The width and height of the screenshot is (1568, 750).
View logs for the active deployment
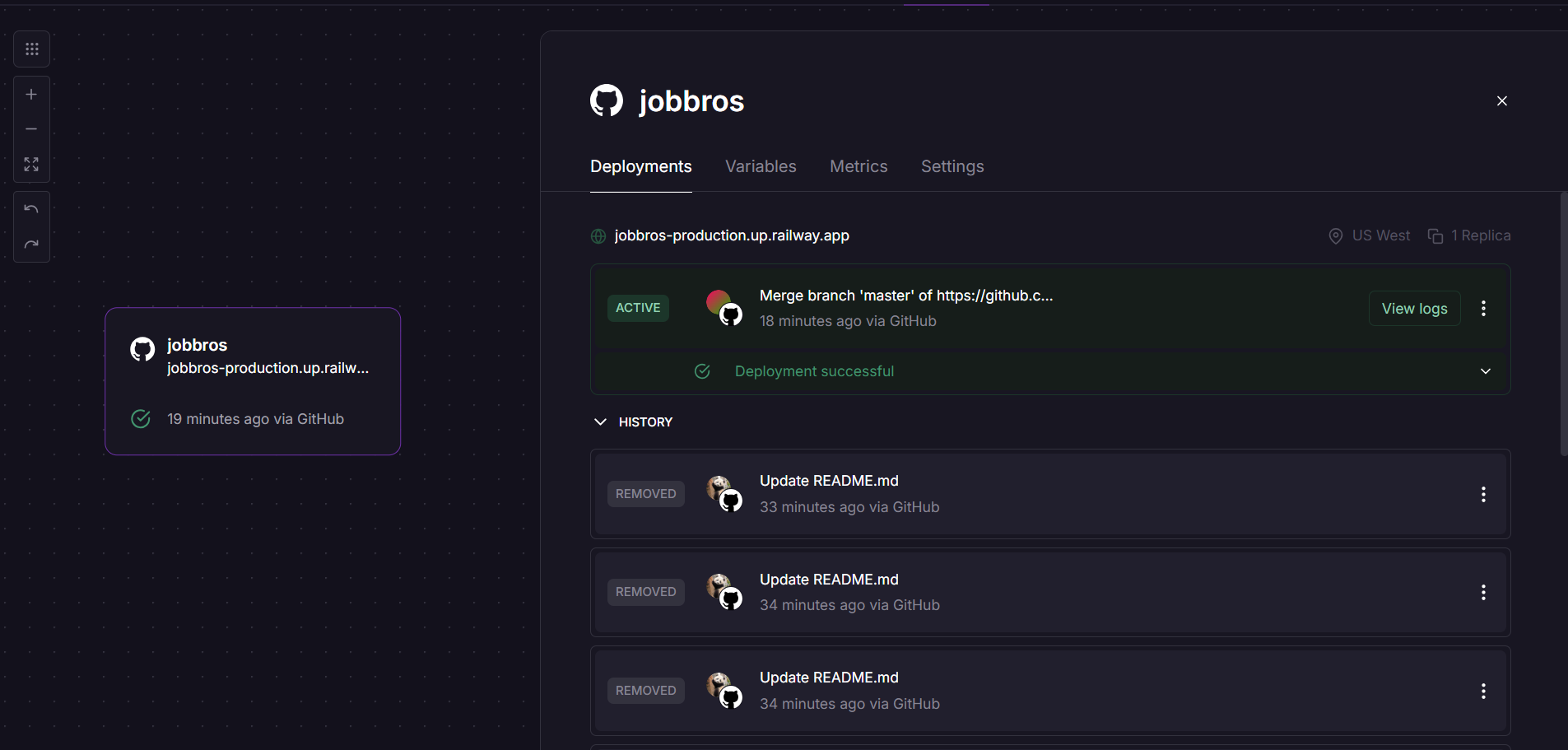pyautogui.click(x=1414, y=309)
